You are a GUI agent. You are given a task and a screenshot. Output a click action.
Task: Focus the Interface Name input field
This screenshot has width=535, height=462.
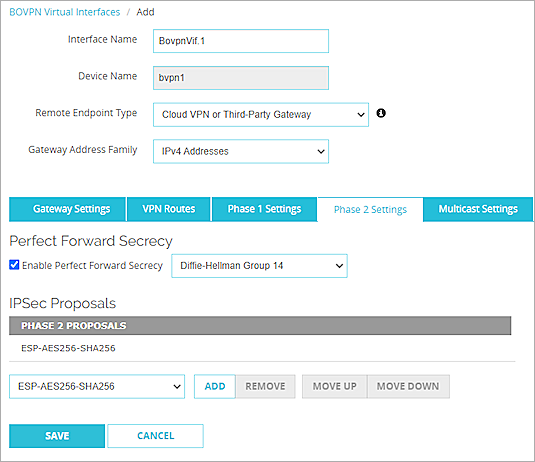(x=241, y=41)
